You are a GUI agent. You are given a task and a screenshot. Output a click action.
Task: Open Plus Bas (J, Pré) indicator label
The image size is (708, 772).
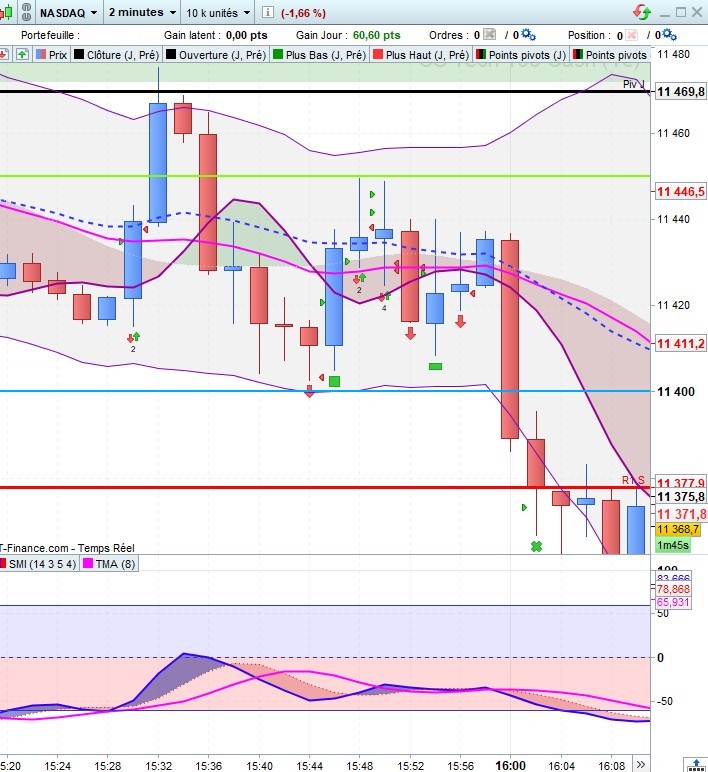[320, 55]
